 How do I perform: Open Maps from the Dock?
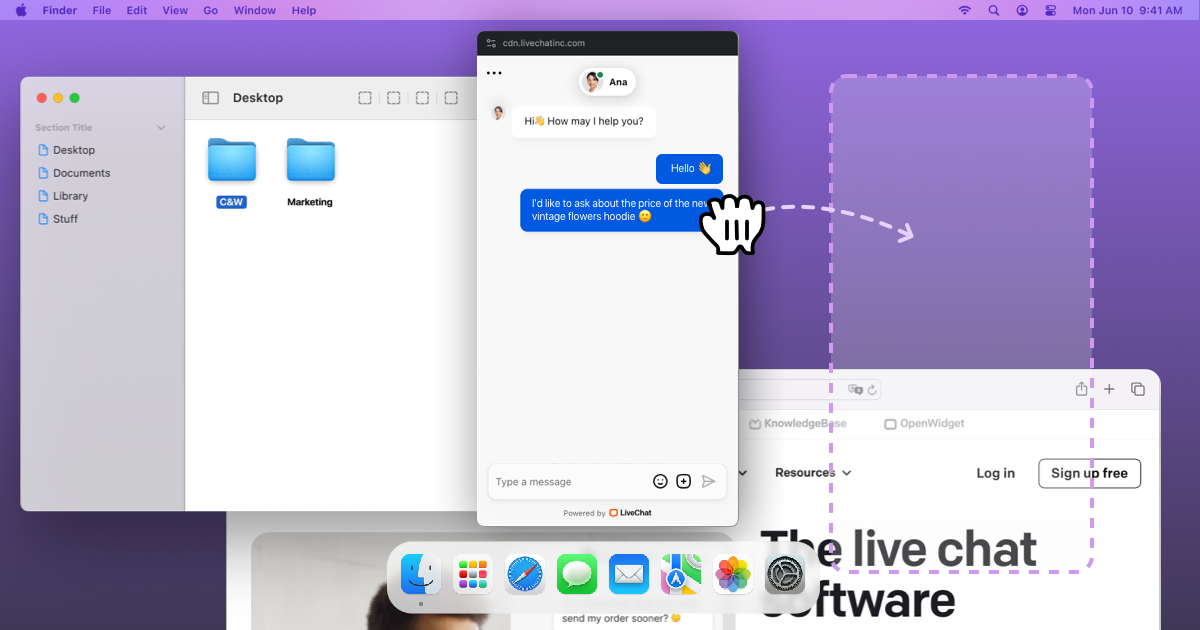pos(681,575)
